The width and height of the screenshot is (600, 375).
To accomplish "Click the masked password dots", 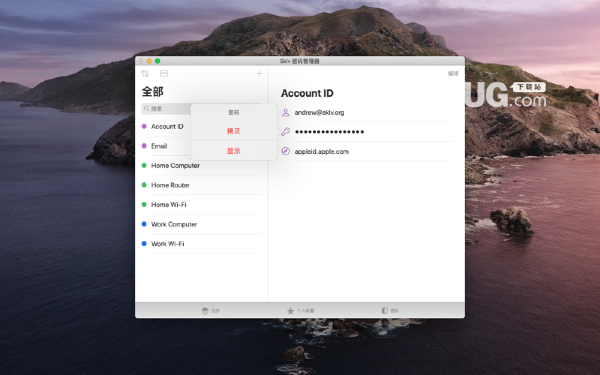I will coord(329,132).
